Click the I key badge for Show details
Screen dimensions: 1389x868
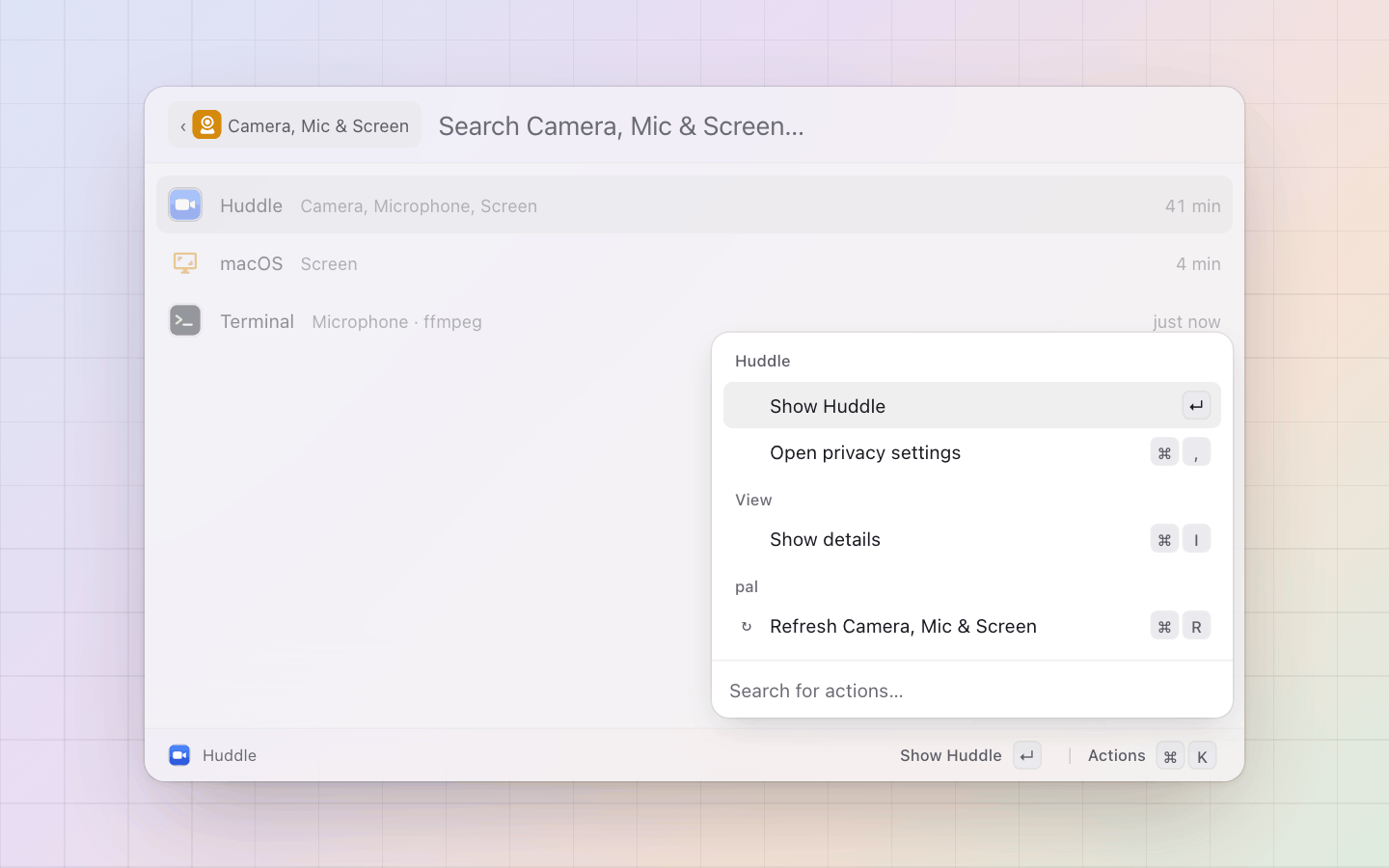click(x=1196, y=539)
